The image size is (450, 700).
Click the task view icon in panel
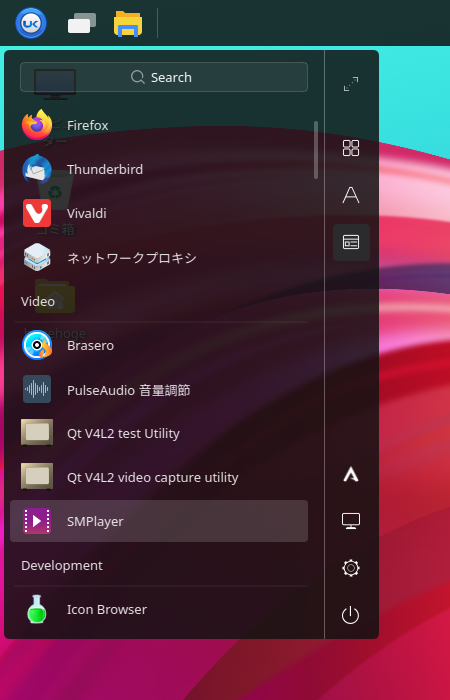click(x=82, y=23)
